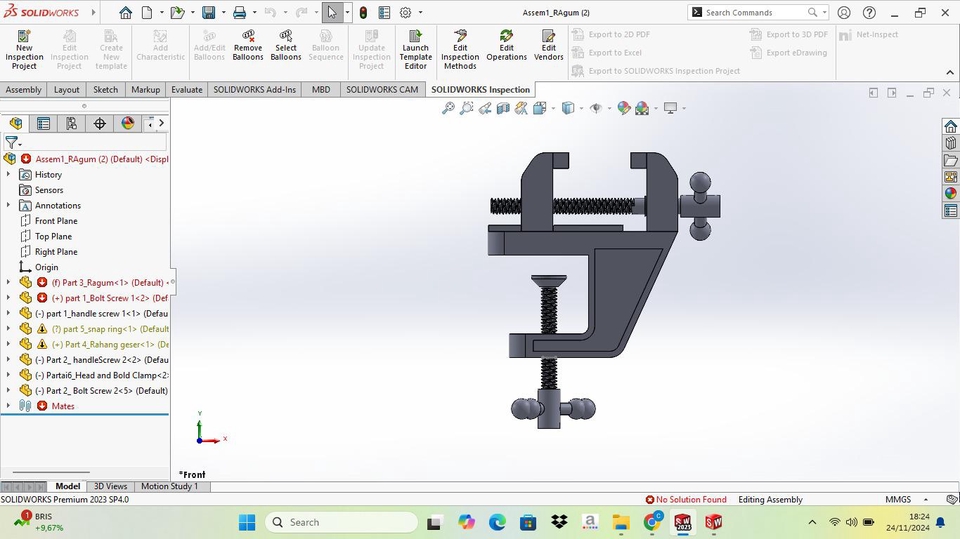Create a new document with the New icon
Image resolution: width=960 pixels, height=539 pixels.
(147, 12)
